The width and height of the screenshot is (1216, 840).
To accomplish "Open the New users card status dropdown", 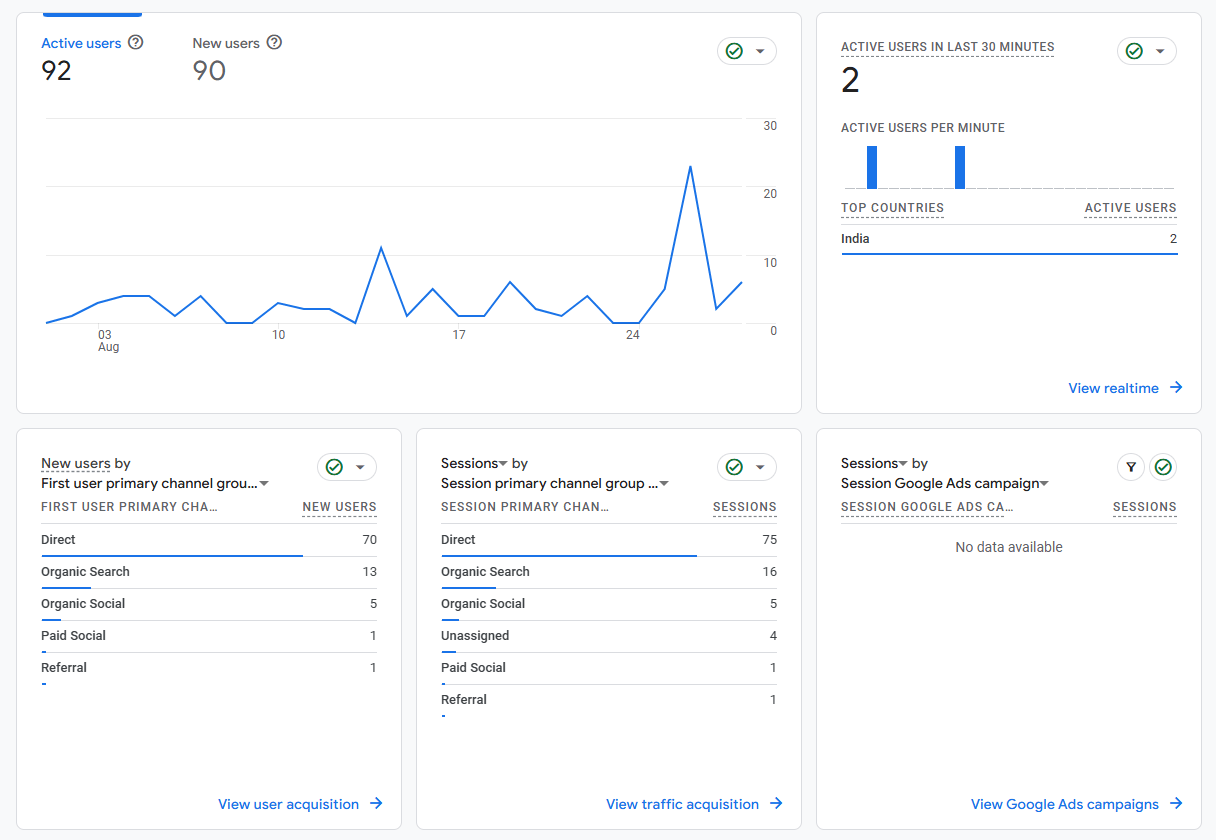I will (347, 467).
